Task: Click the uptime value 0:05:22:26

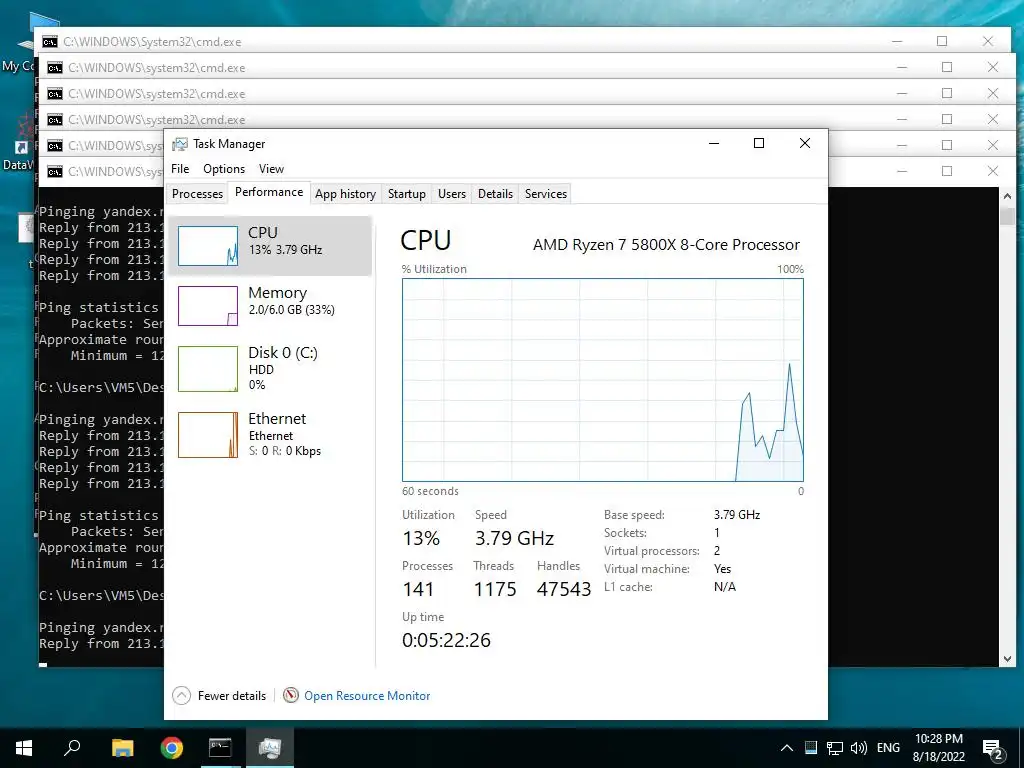Action: coord(446,640)
